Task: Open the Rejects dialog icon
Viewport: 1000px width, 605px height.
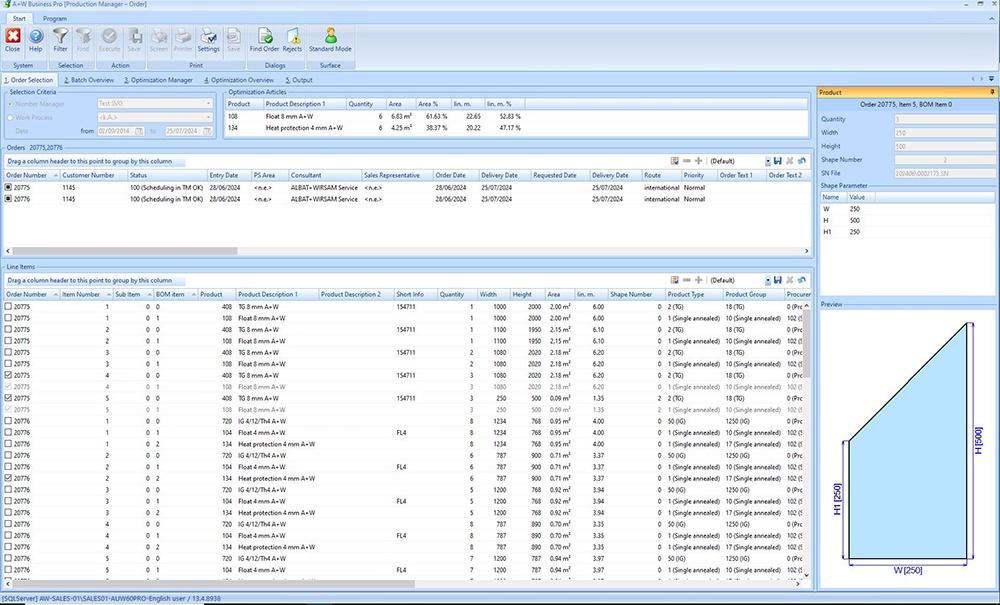Action: (292, 39)
